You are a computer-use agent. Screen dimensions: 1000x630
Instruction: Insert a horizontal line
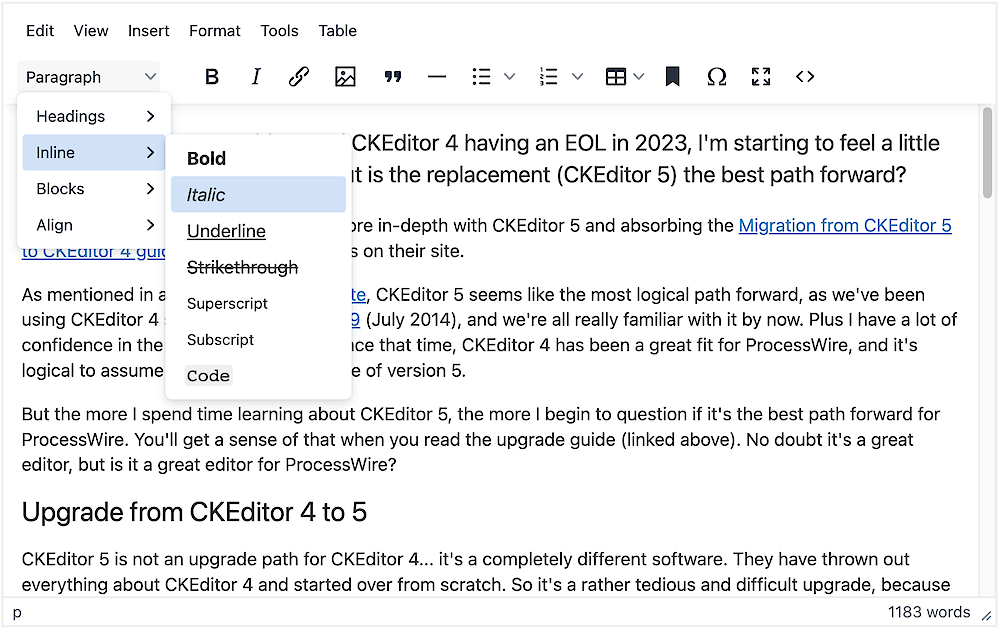(x=437, y=77)
